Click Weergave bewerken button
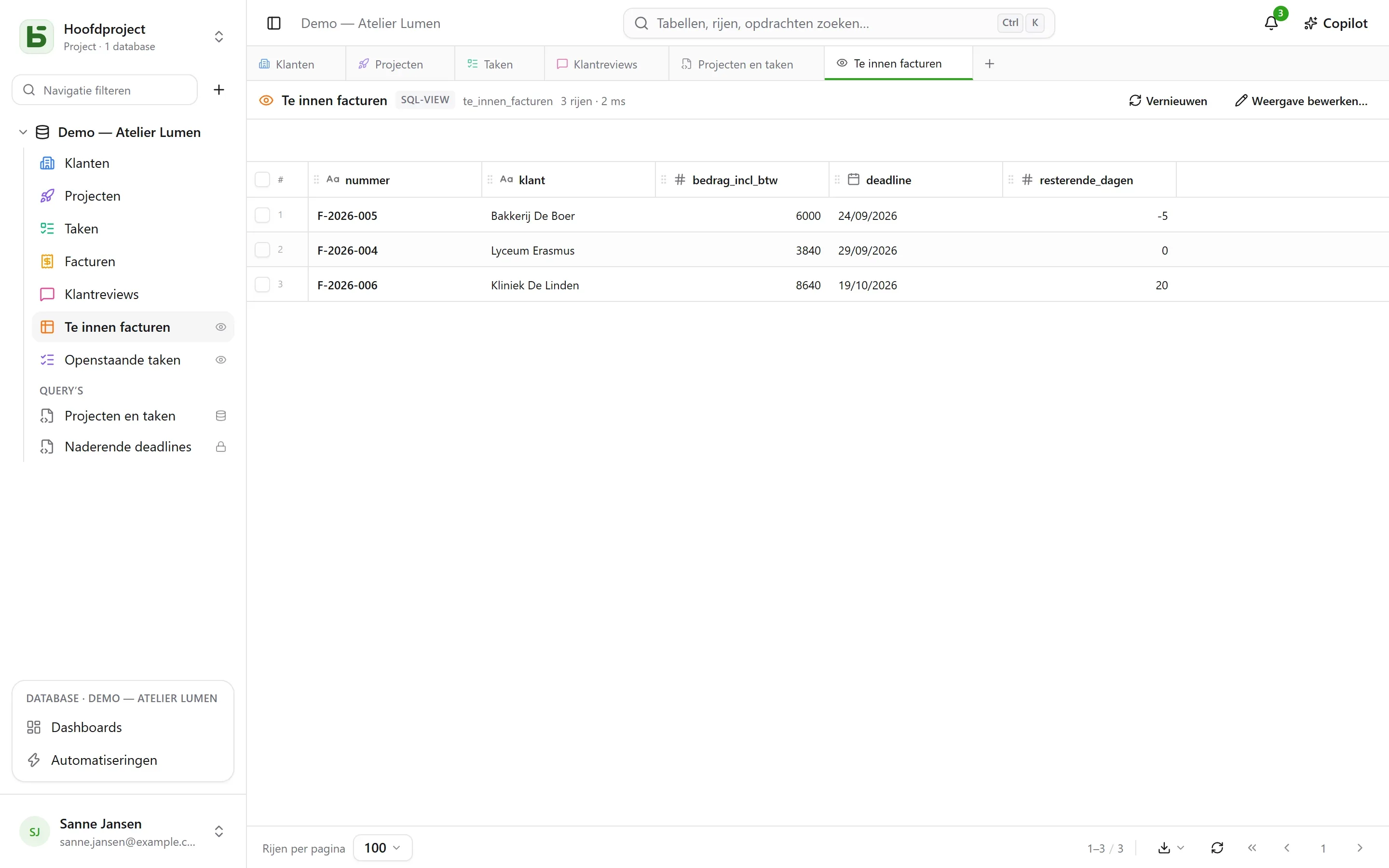 tap(1301, 101)
